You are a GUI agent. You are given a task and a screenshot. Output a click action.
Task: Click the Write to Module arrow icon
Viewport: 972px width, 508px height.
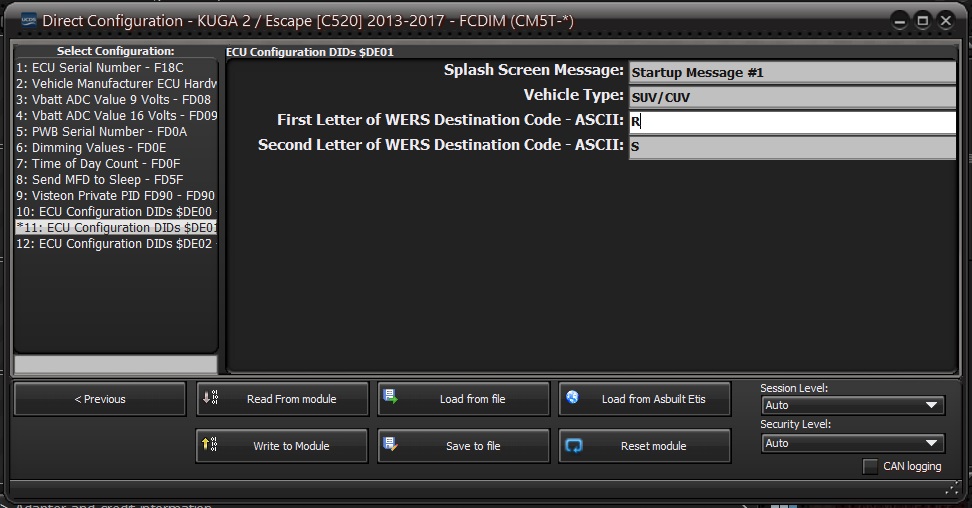coord(210,444)
